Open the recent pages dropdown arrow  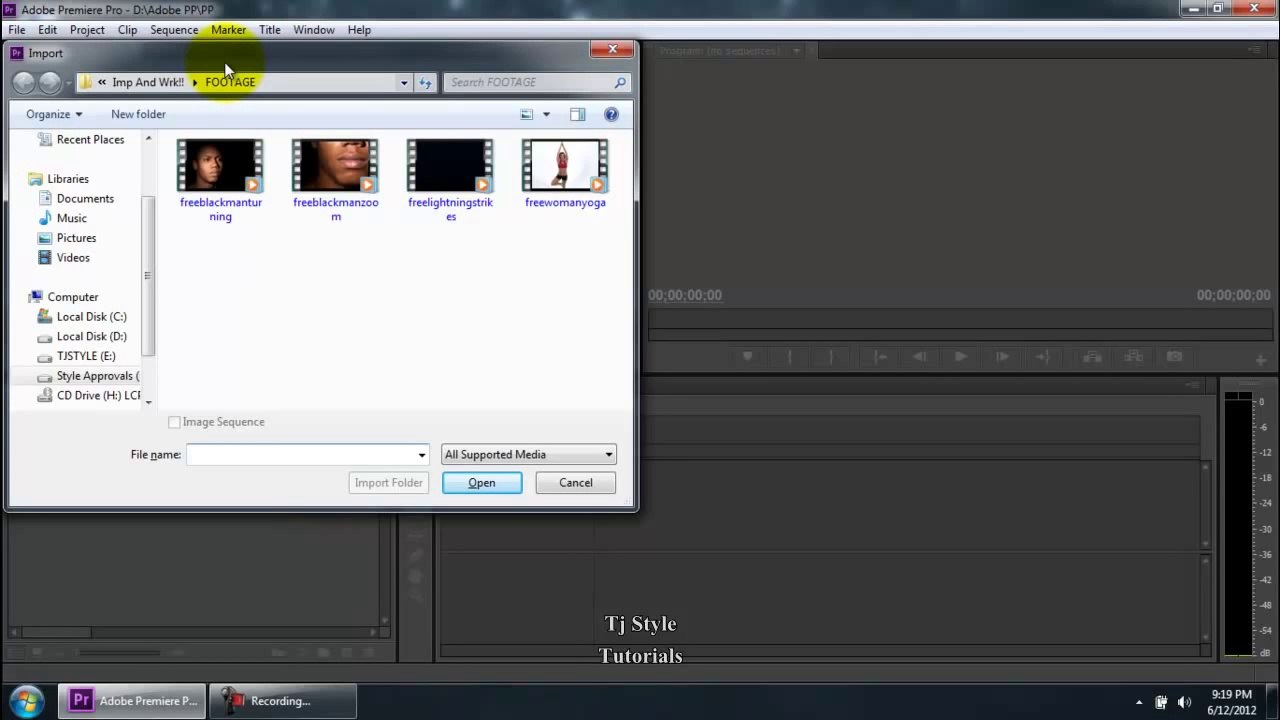tap(68, 83)
